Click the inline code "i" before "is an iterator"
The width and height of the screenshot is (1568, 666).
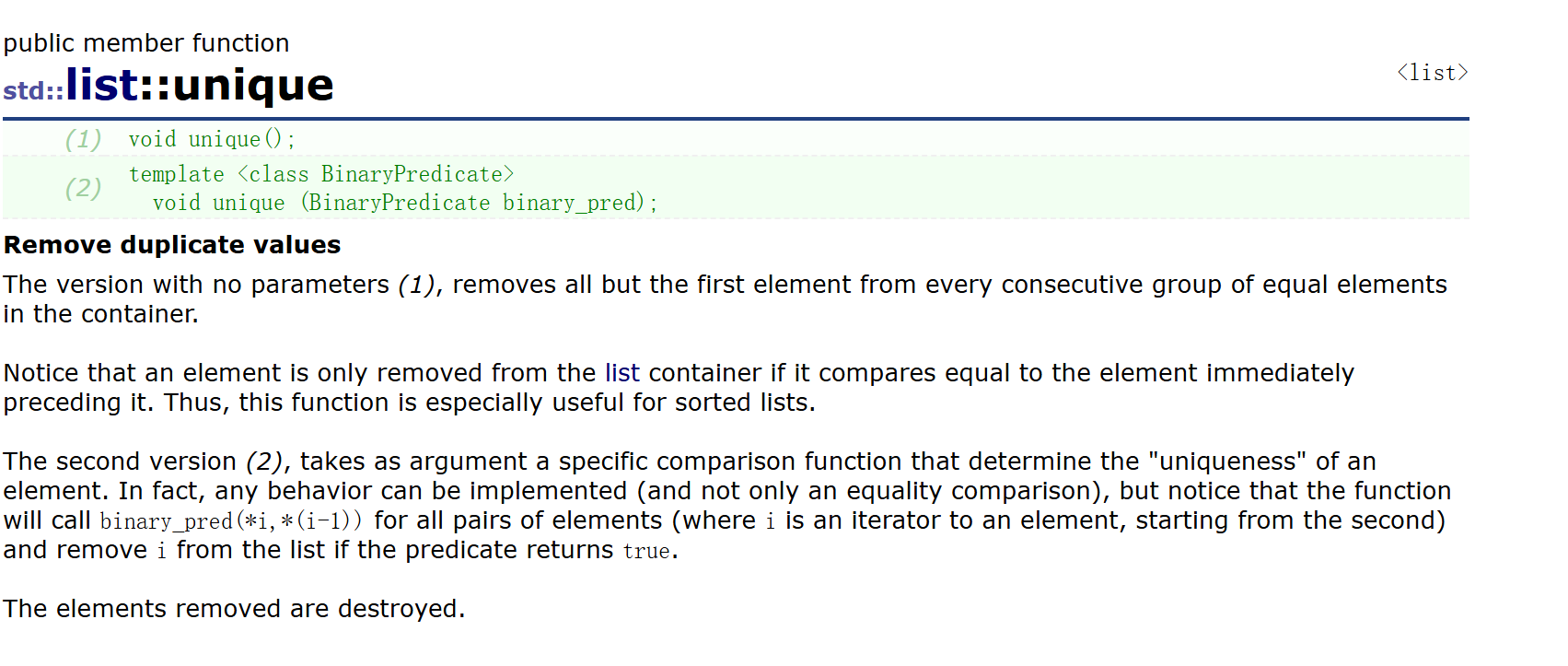point(770,521)
